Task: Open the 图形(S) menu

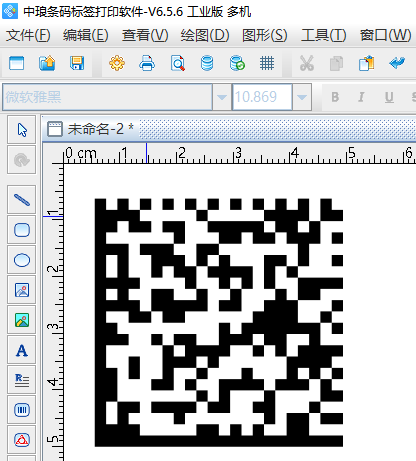Action: point(265,35)
